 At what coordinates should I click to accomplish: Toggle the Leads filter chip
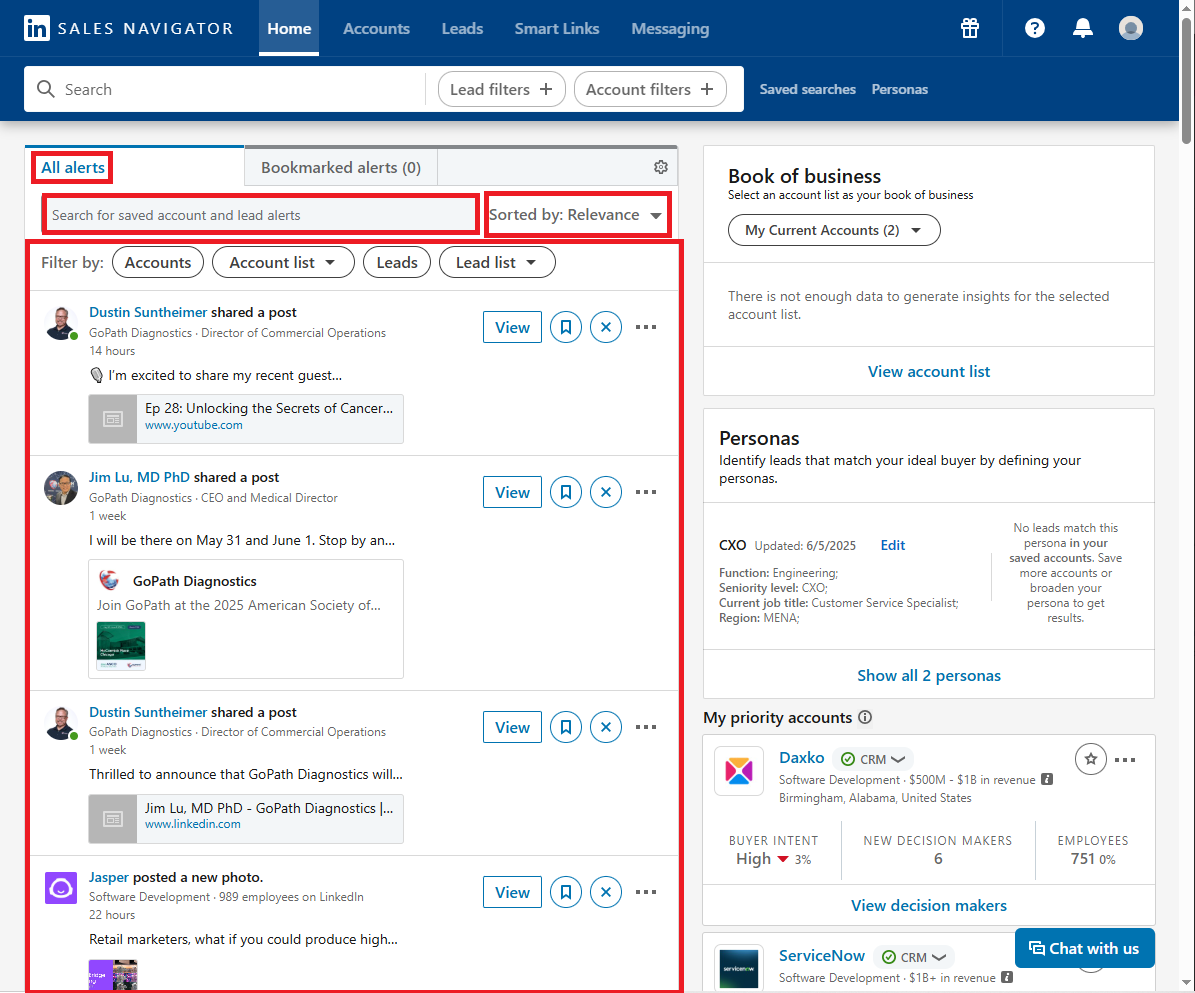[x=397, y=262]
